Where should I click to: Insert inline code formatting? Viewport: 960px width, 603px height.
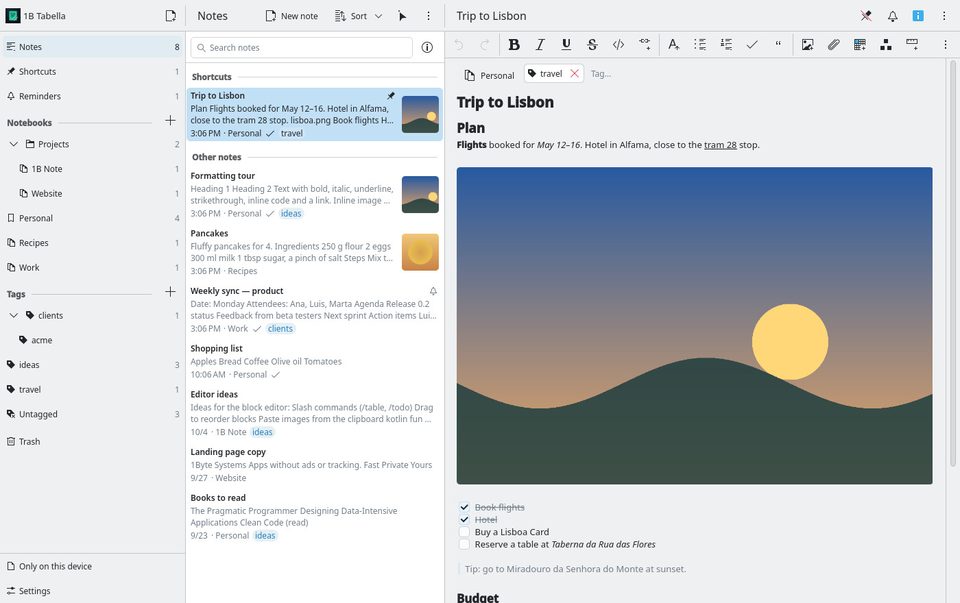[x=618, y=45]
